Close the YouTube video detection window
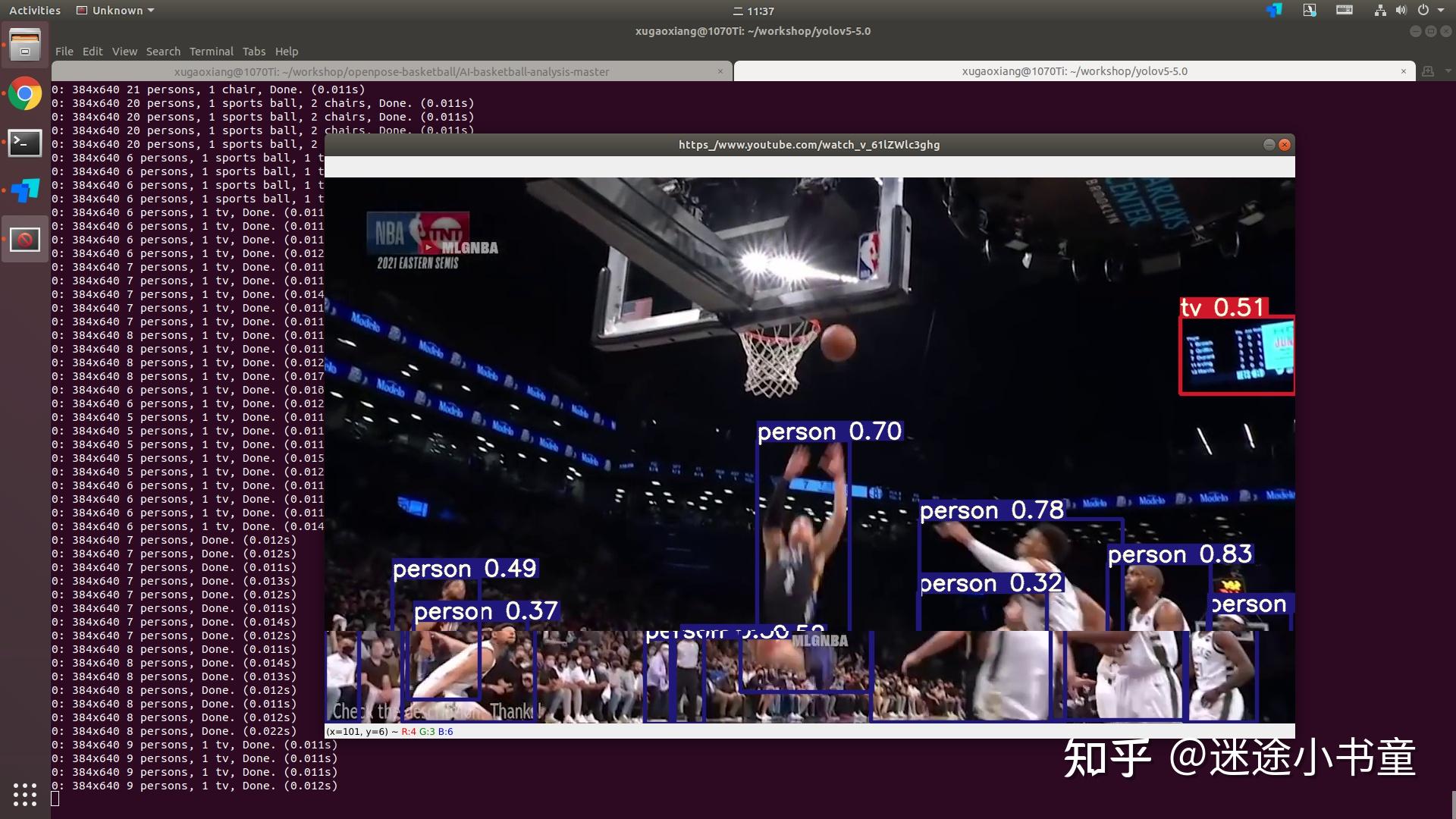1456x819 pixels. 1285,145
